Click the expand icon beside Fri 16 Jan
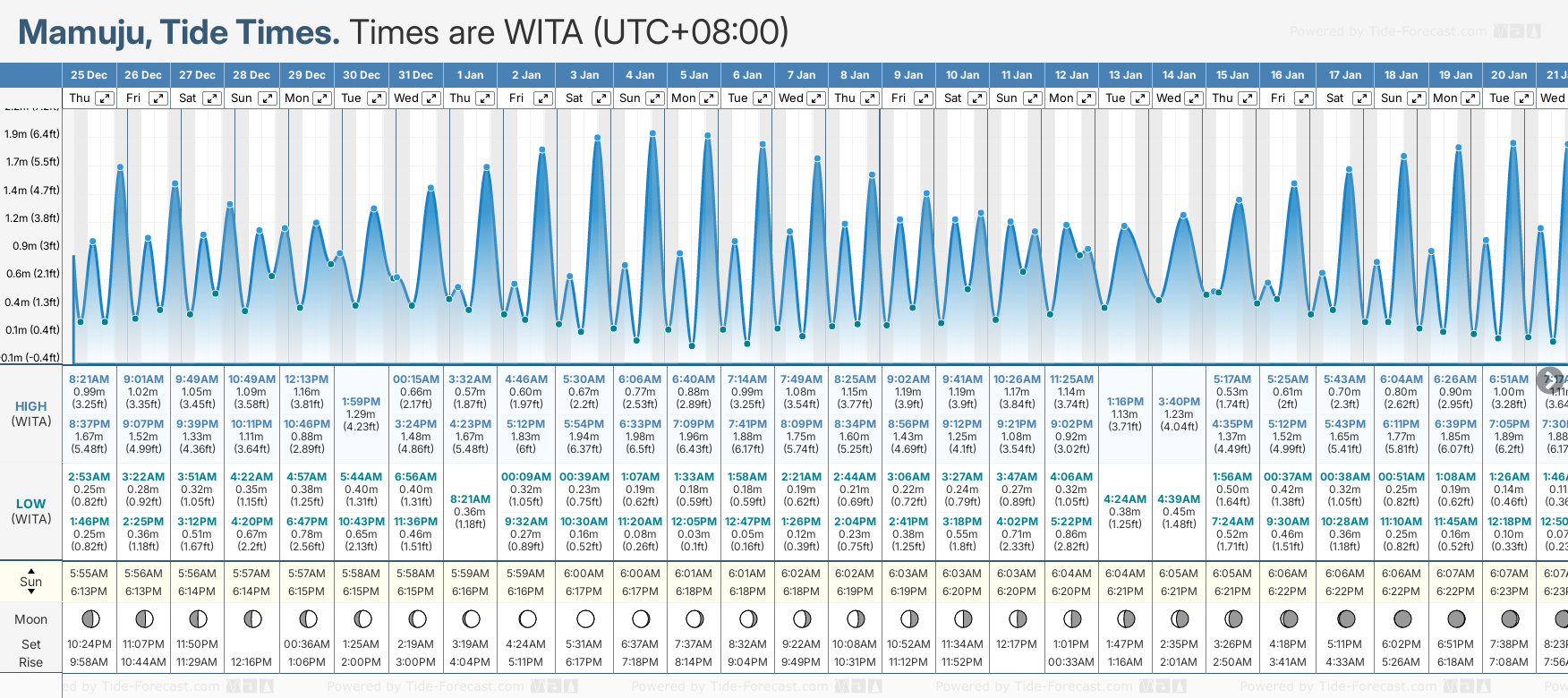This screenshot has width=1568, height=698. [x=1303, y=98]
